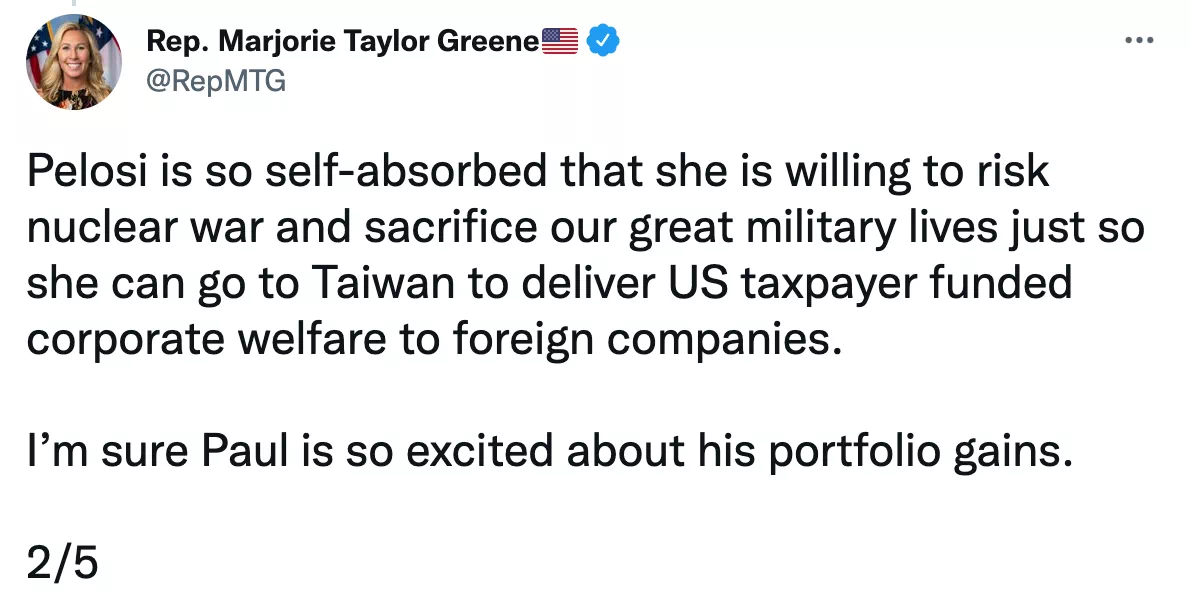Open the Rep. Marjorie Taylor Greene display name

click(342, 41)
